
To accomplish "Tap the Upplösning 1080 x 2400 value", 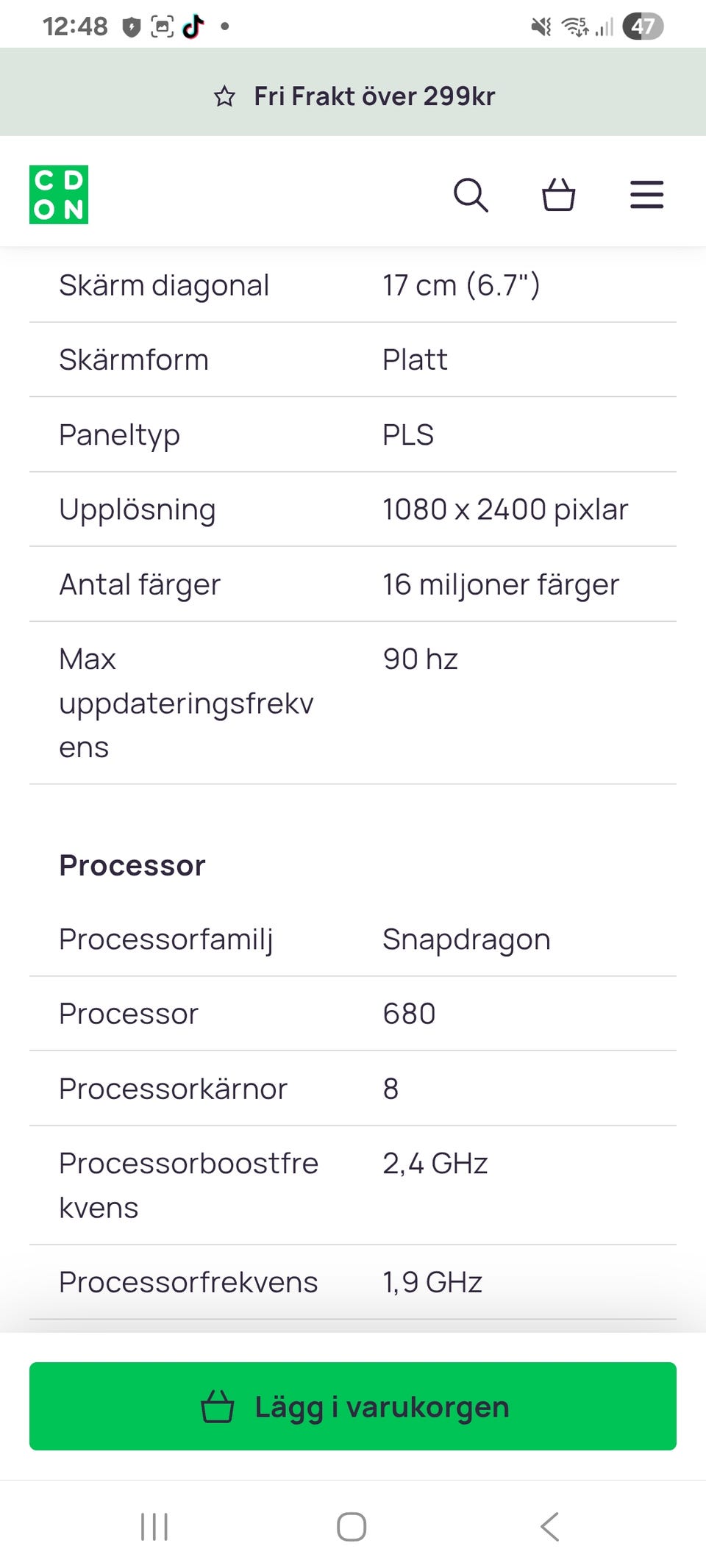I will tap(505, 509).
